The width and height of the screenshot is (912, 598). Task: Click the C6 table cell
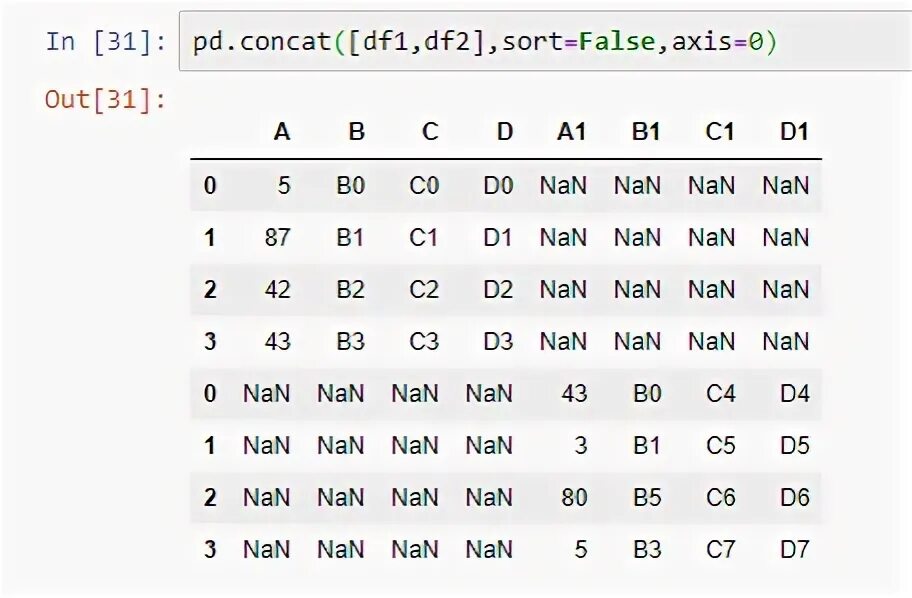tap(721, 497)
